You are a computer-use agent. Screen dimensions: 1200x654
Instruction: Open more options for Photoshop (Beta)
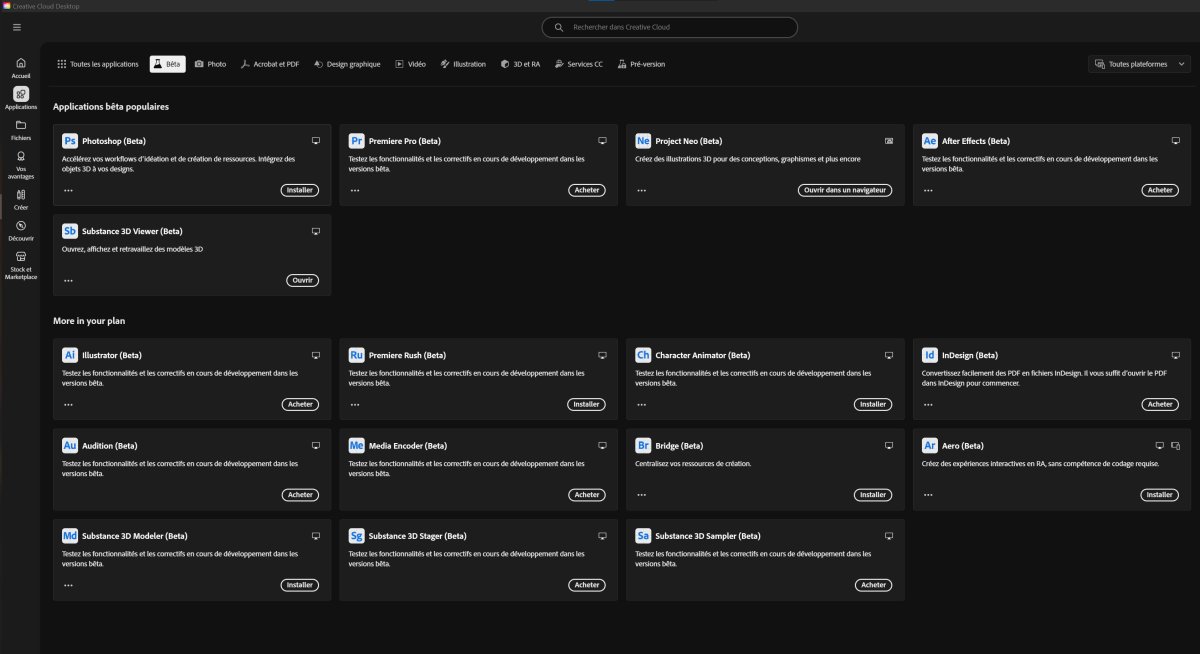pos(68,190)
